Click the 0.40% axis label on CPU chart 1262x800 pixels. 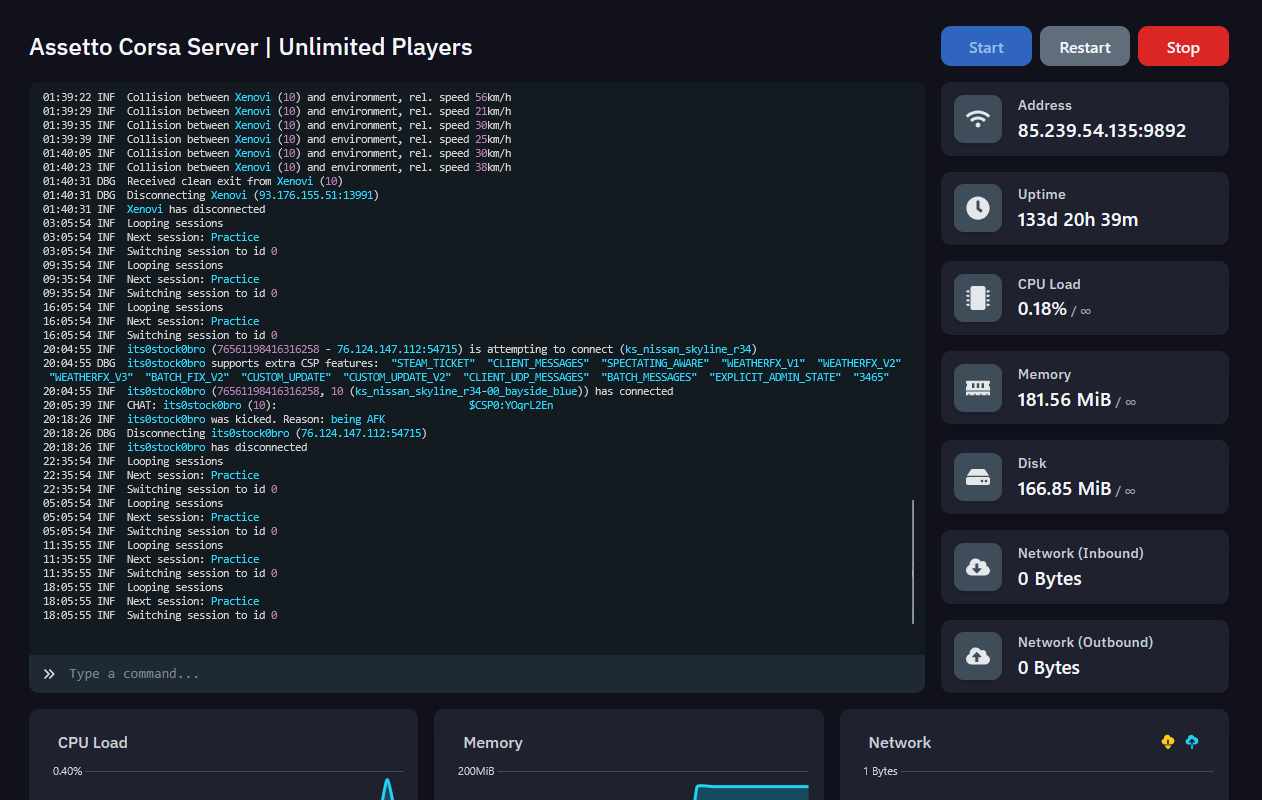pyautogui.click(x=67, y=771)
